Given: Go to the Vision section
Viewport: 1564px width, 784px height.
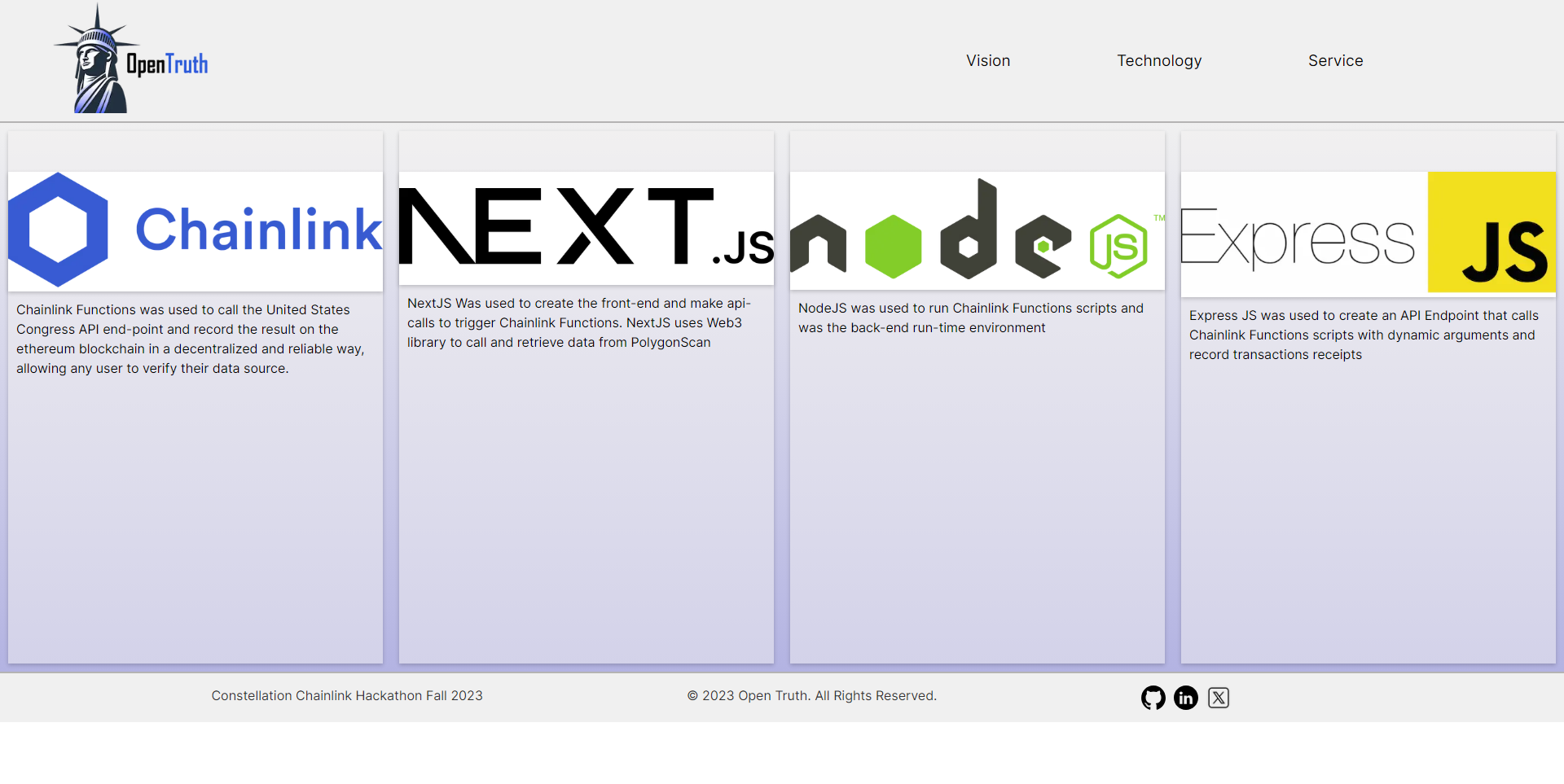Looking at the screenshot, I should [x=988, y=61].
